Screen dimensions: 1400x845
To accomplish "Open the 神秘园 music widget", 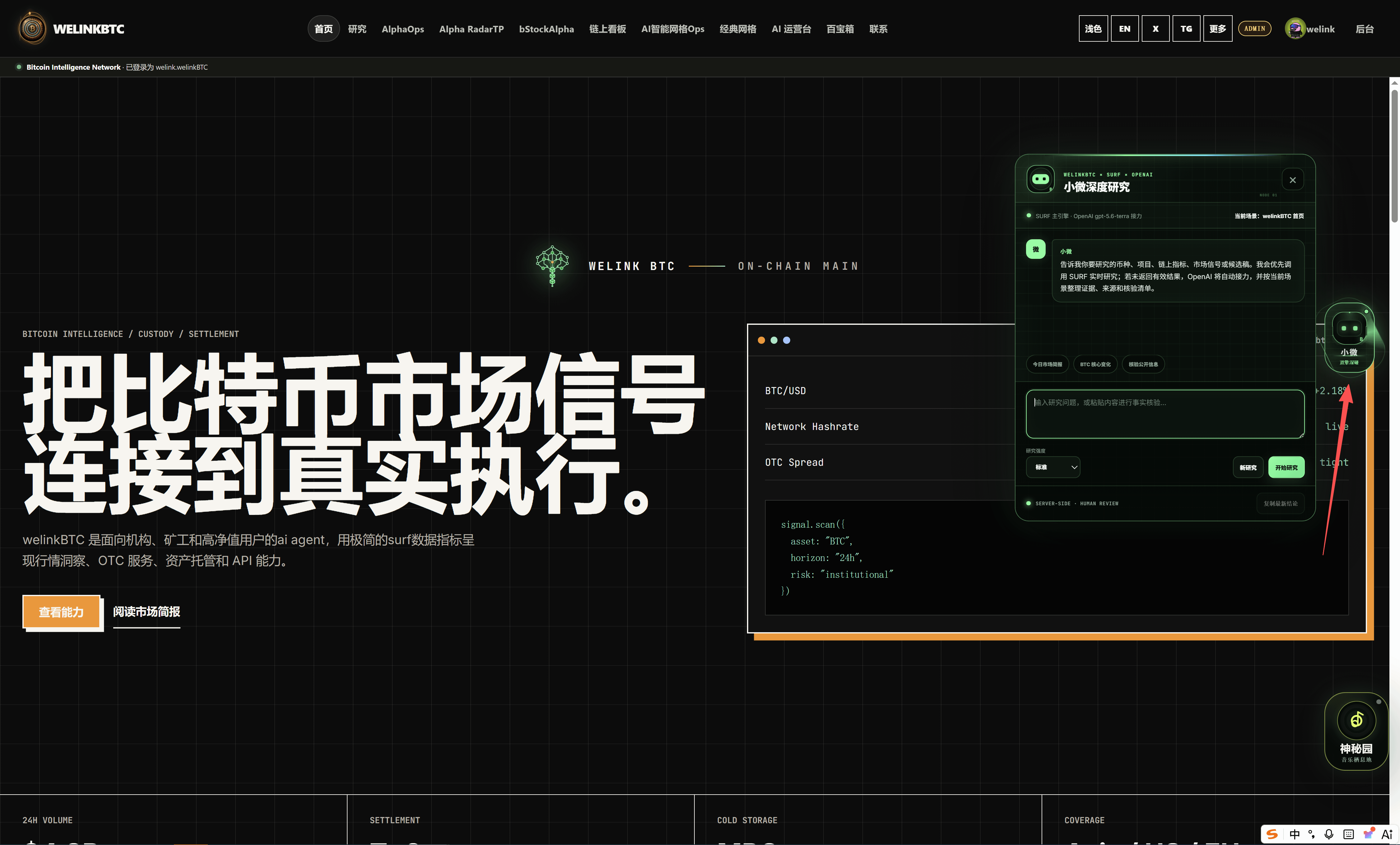I will point(1356,731).
